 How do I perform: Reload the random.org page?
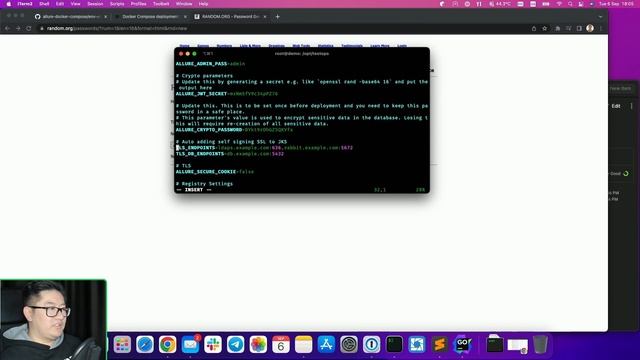[x=29, y=28]
